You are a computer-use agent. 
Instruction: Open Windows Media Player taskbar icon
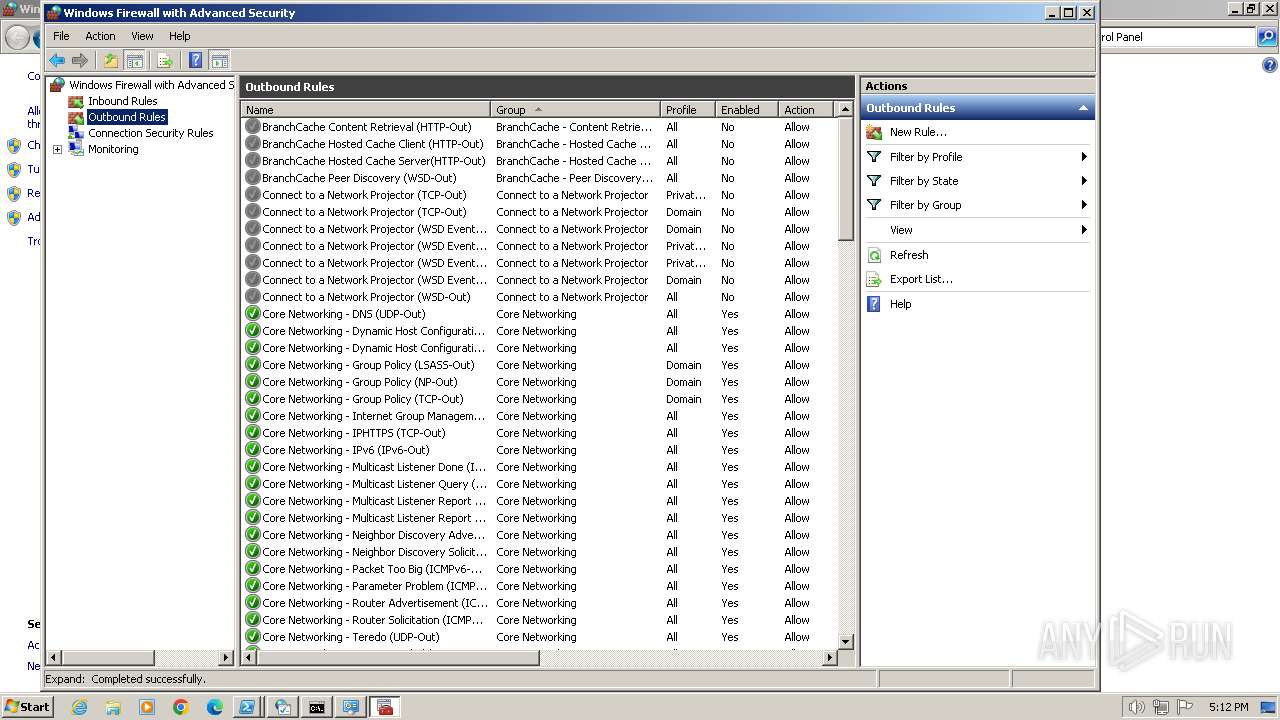[x=147, y=707]
